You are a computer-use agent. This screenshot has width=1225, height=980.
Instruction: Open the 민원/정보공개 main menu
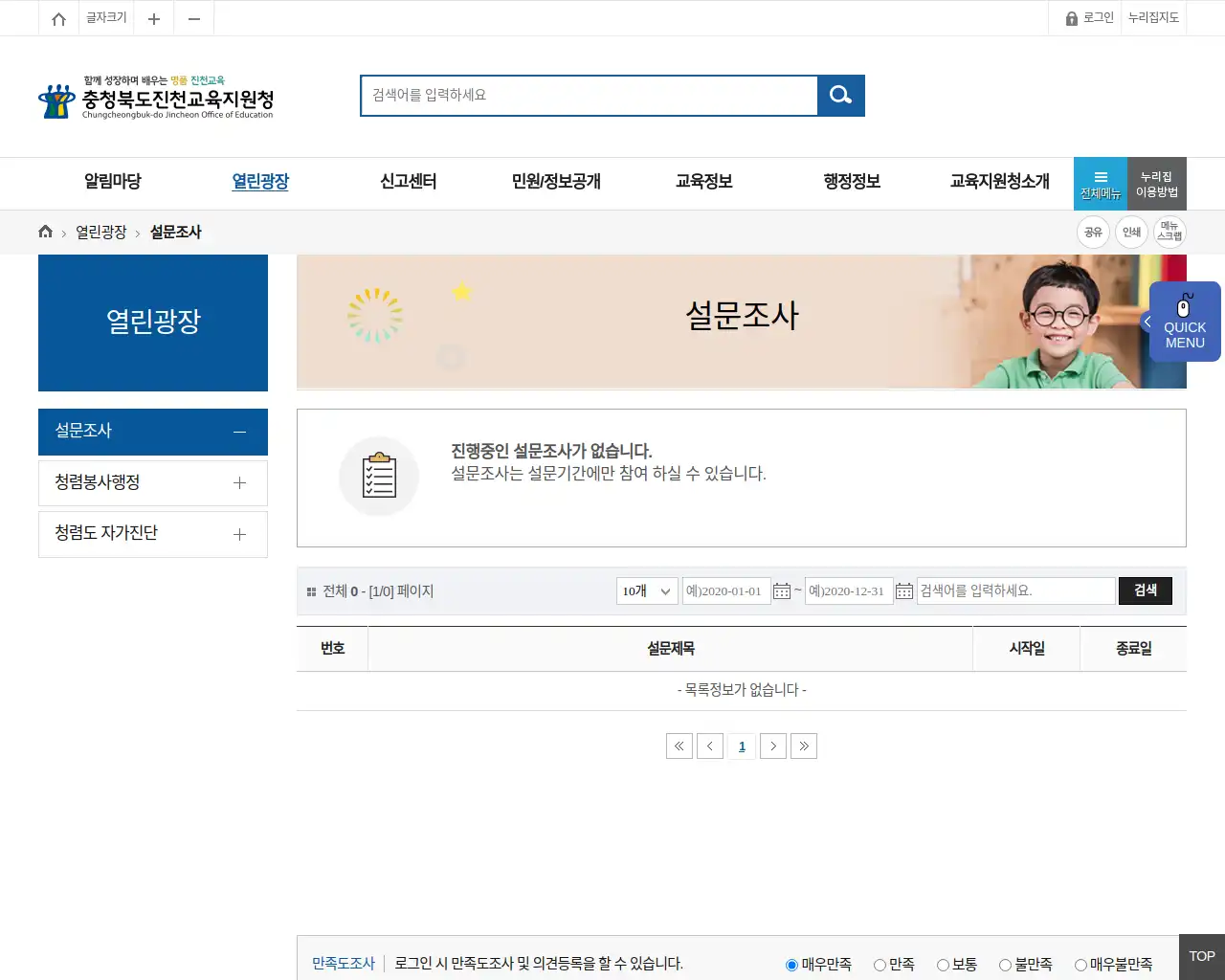click(556, 182)
